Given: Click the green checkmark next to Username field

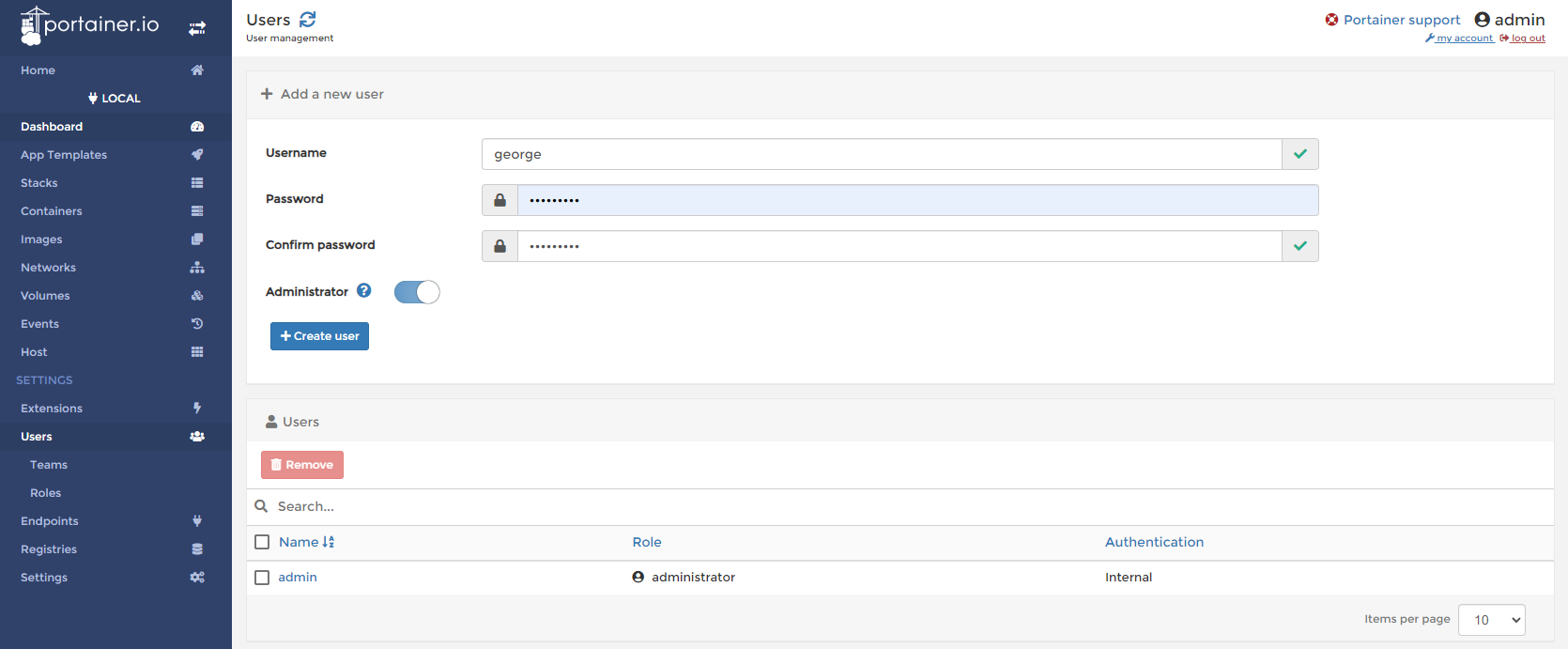Looking at the screenshot, I should pos(1300,154).
